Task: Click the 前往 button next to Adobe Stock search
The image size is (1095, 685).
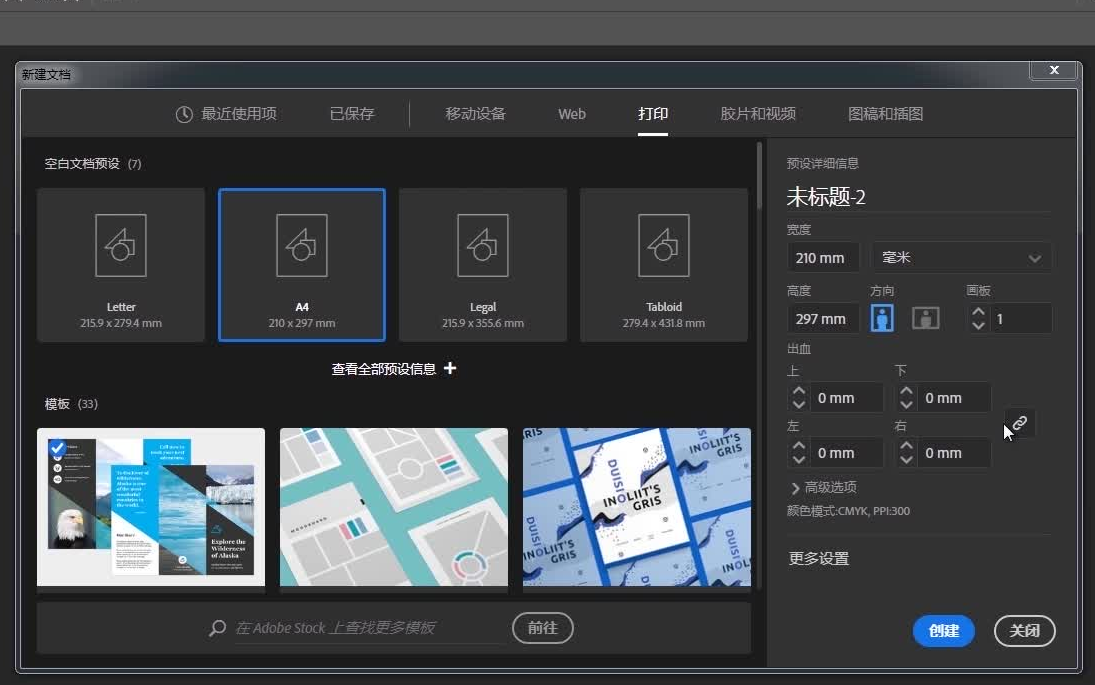Action: click(x=542, y=628)
